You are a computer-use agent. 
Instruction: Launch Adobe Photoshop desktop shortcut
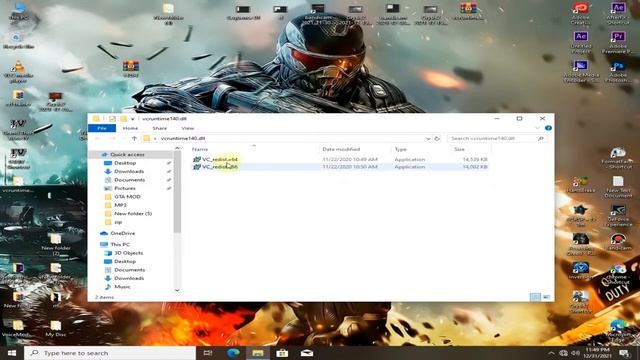point(618,71)
